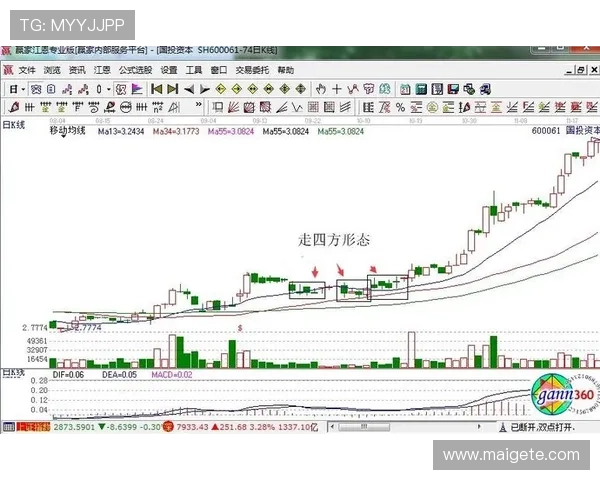Click the Ma34=3.1773 moving average label
Viewport: 600px width, 480px height.
coord(176,132)
